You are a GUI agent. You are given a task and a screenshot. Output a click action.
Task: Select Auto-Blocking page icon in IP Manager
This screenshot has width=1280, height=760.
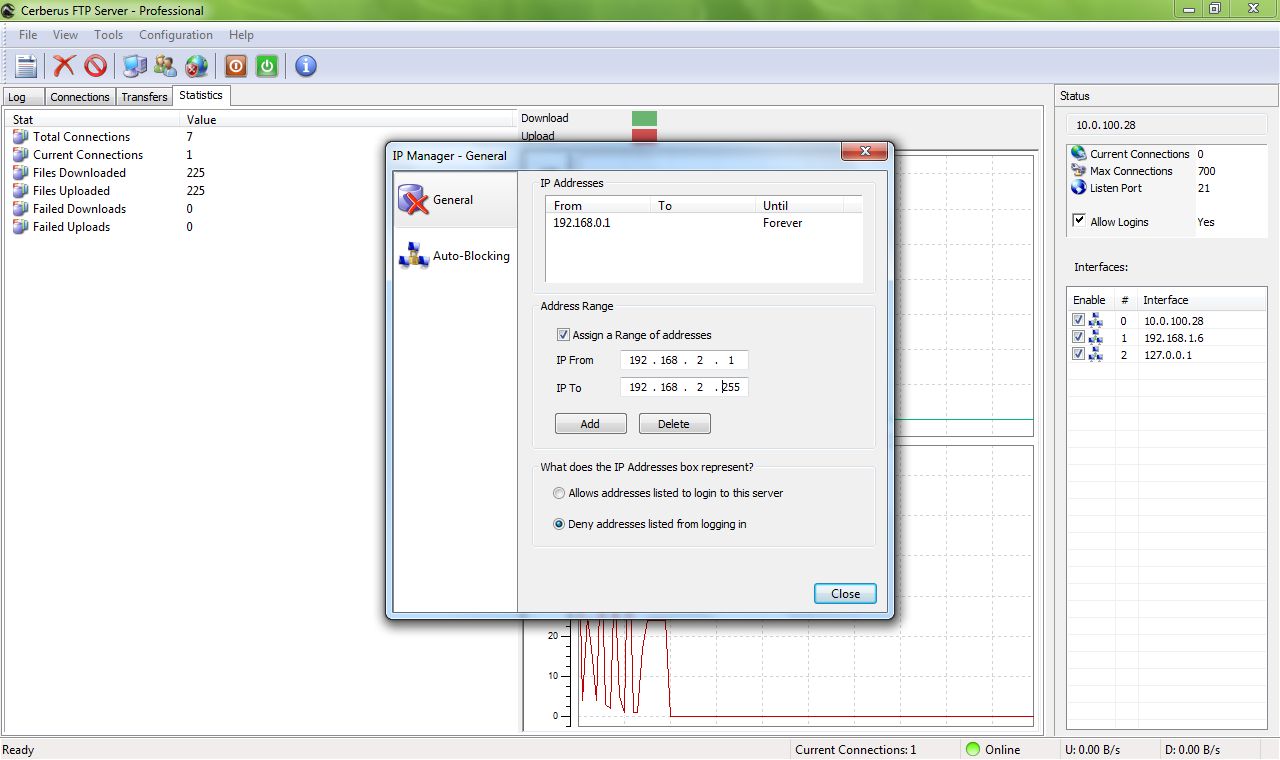point(413,256)
